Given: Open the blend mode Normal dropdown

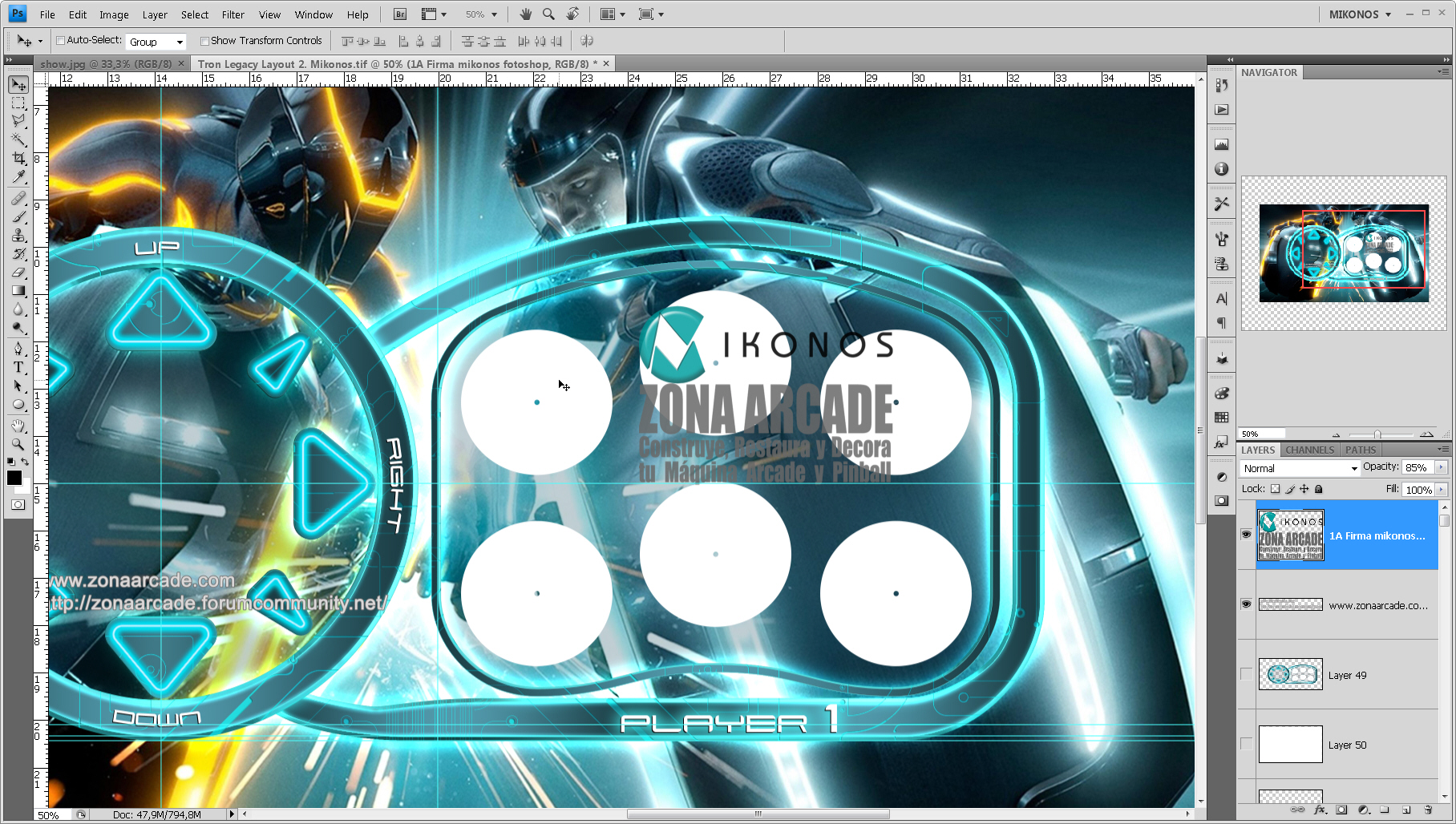Looking at the screenshot, I should pos(1300,468).
